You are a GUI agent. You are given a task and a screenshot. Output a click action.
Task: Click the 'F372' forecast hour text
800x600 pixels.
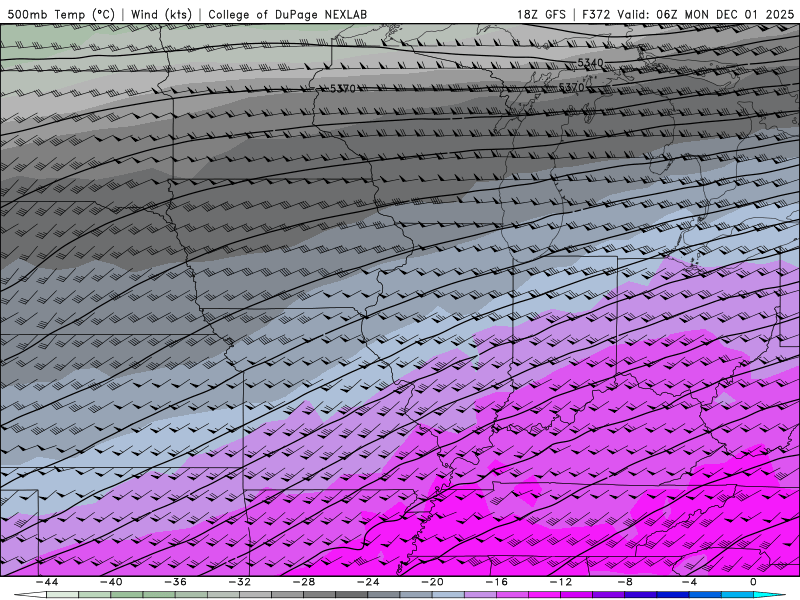(x=596, y=14)
